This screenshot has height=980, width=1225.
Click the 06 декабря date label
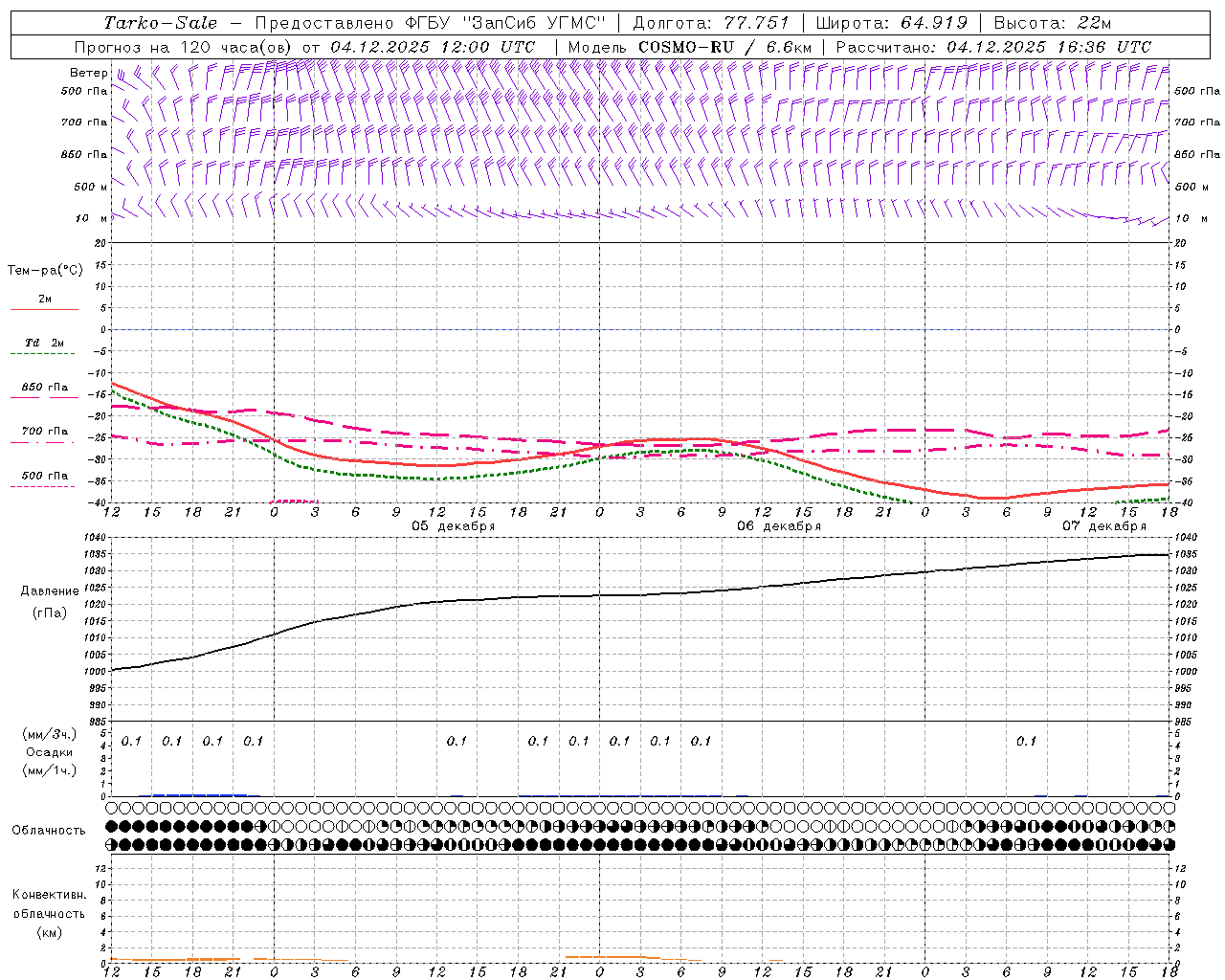(778, 526)
